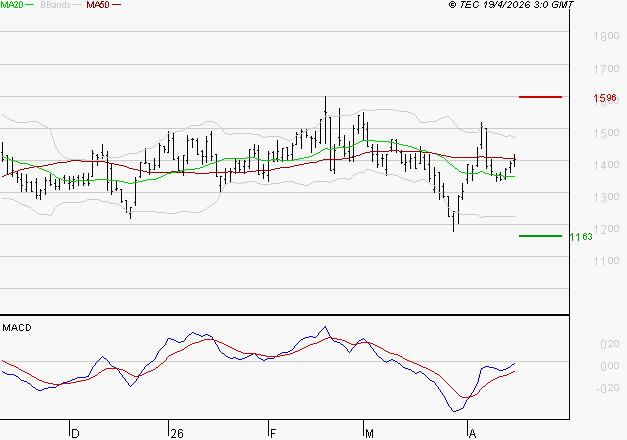The image size is (627, 440).
Task: Click the M month marker on time axis
Action: (x=369, y=433)
